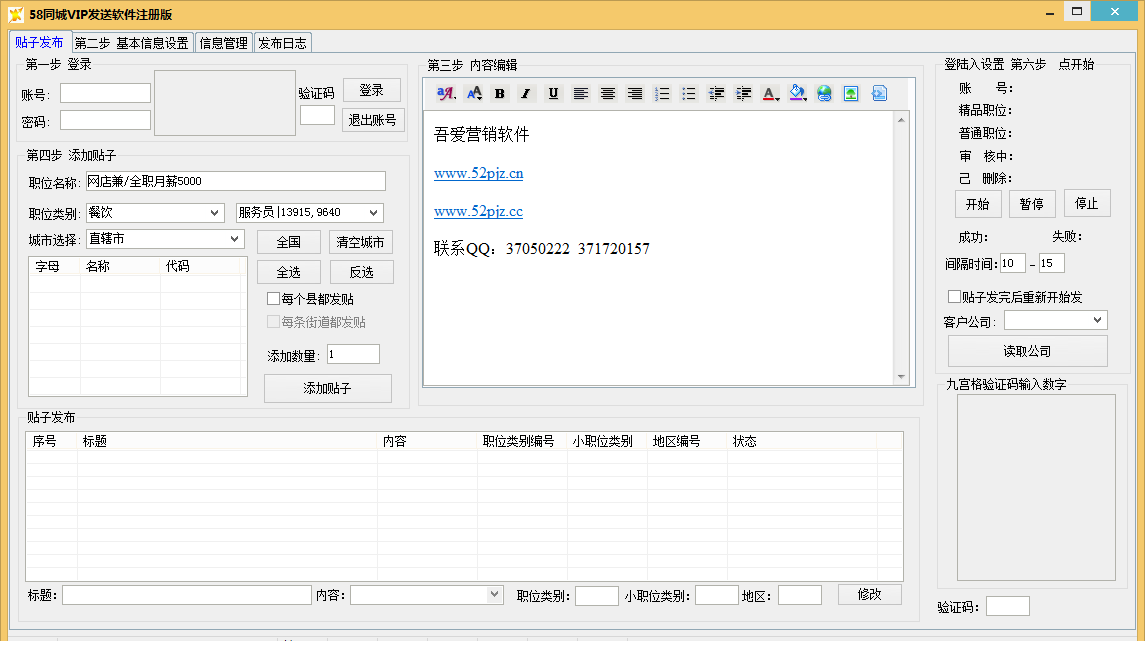Increase indent of the paragraph
Image resolution: width=1145 pixels, height=664 pixels.
743,94
